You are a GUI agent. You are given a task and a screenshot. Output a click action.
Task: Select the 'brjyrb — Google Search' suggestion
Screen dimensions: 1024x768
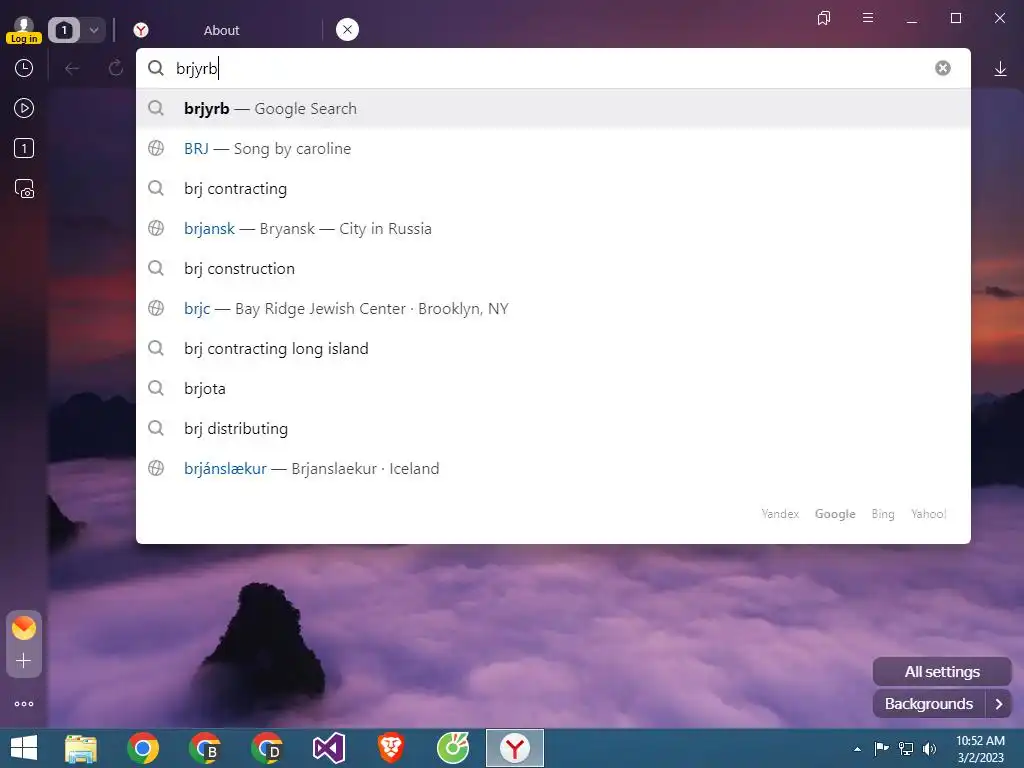point(553,108)
